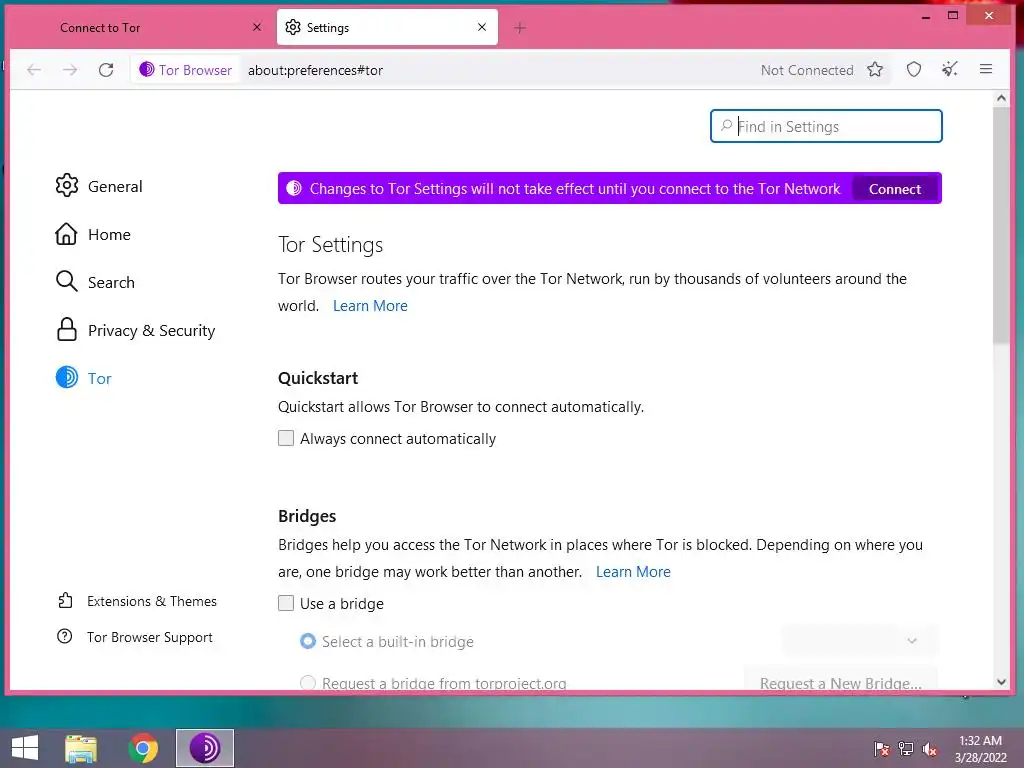
Task: Bookmark this page with the star icon
Action: click(875, 69)
